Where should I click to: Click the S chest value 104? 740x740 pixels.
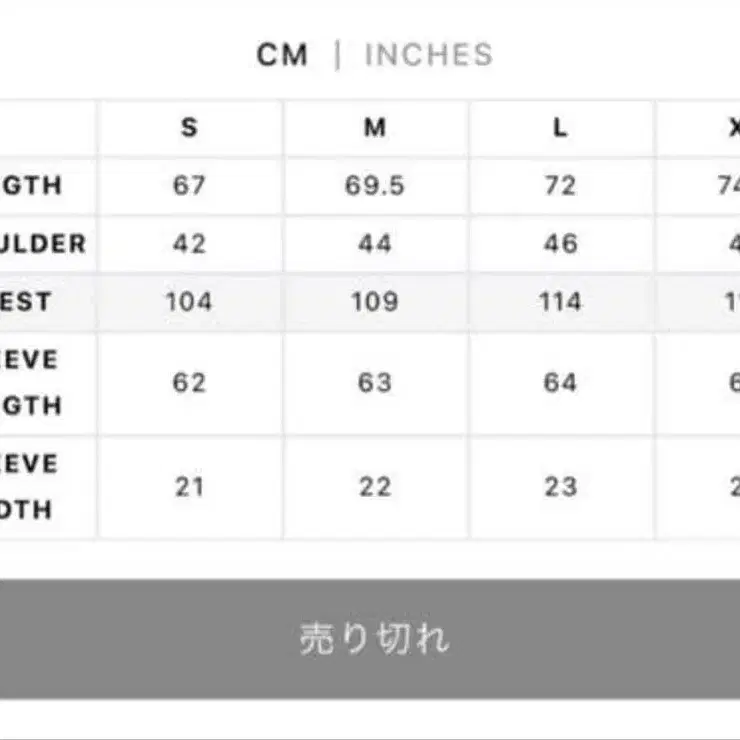pyautogui.click(x=189, y=302)
